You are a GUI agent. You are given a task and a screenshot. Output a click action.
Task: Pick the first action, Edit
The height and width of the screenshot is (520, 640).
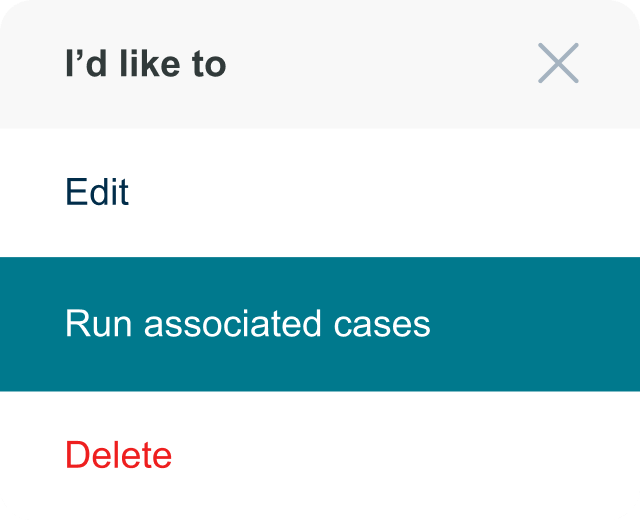click(x=97, y=192)
